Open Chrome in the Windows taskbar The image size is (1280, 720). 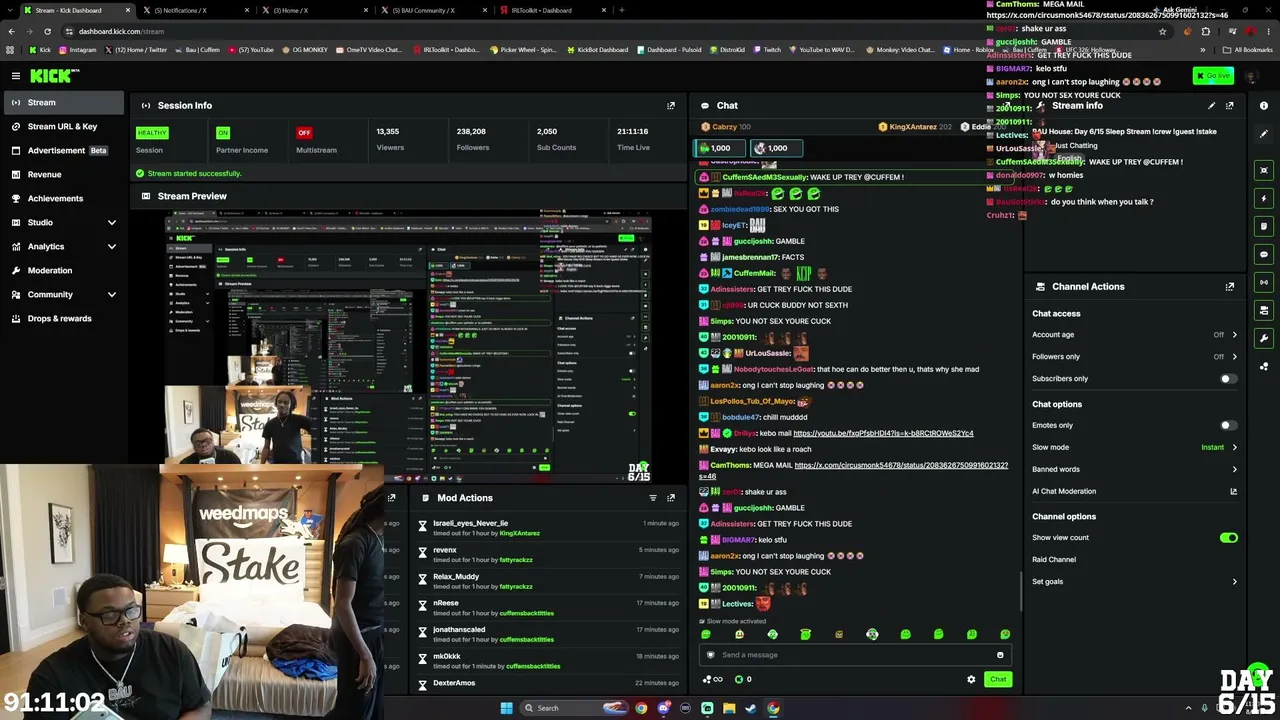tap(773, 708)
